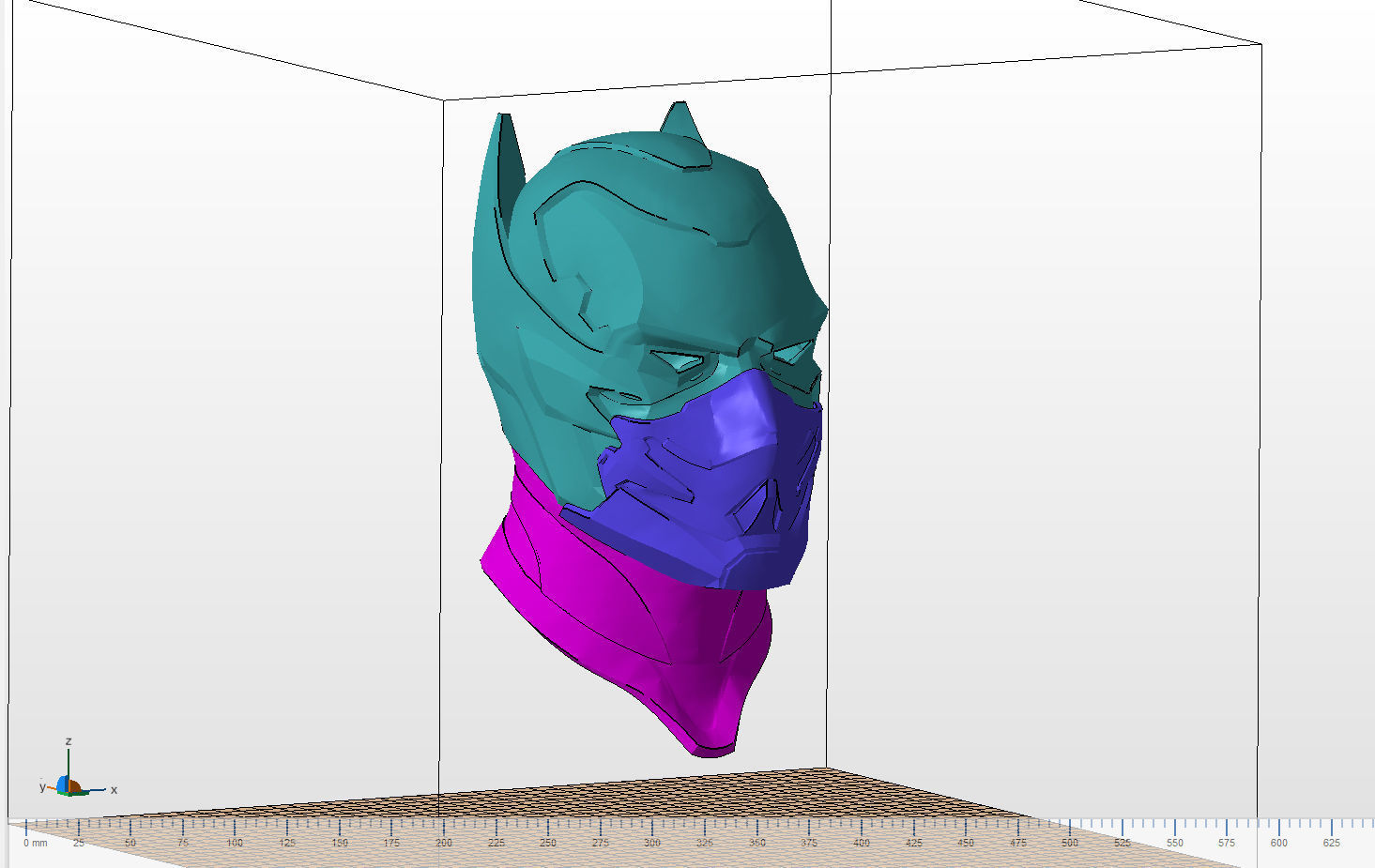Click the '400' ruler mark
Viewport: 1375px width, 868px height.
862,843
